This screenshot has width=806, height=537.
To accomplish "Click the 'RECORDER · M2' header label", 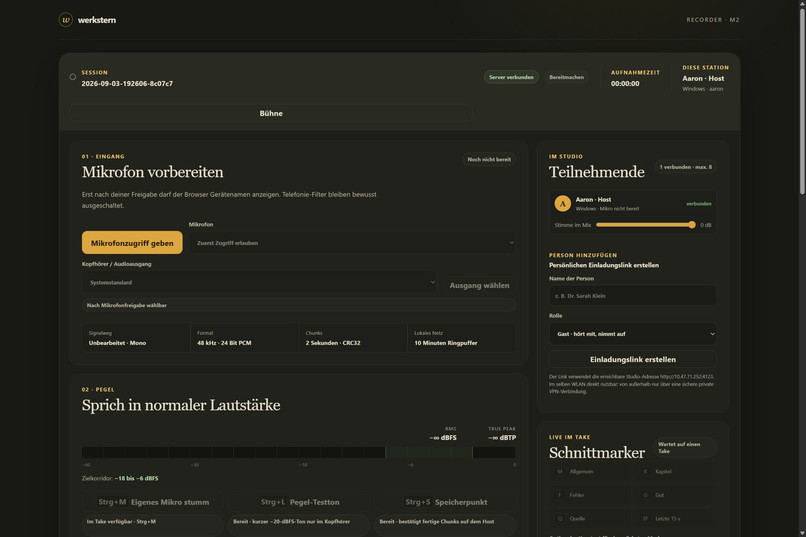I will (712, 20).
